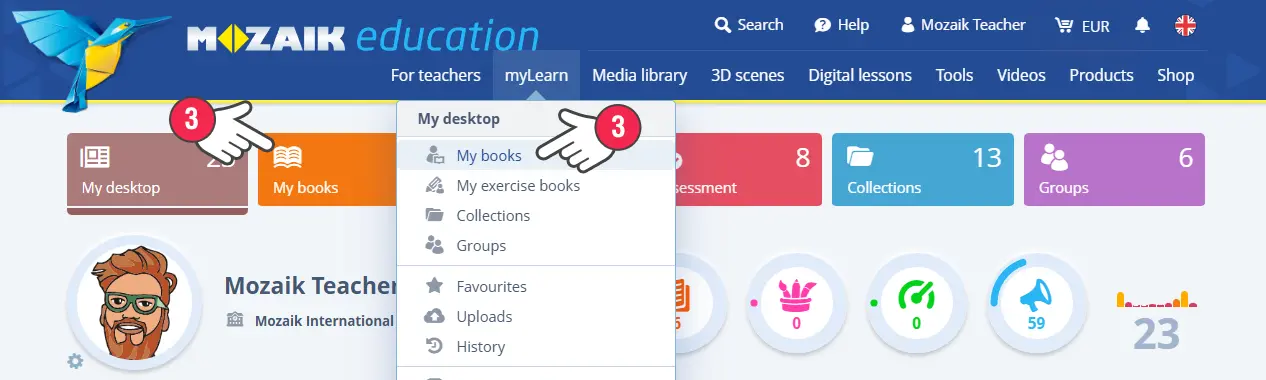Open Help from the top bar
The height and width of the screenshot is (380, 1266).
pyautogui.click(x=841, y=25)
